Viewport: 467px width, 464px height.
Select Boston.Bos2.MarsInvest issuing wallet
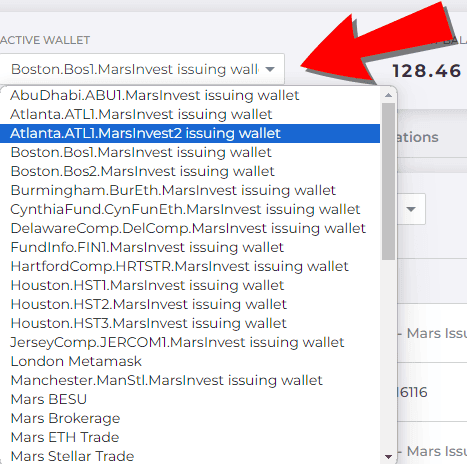[190, 171]
